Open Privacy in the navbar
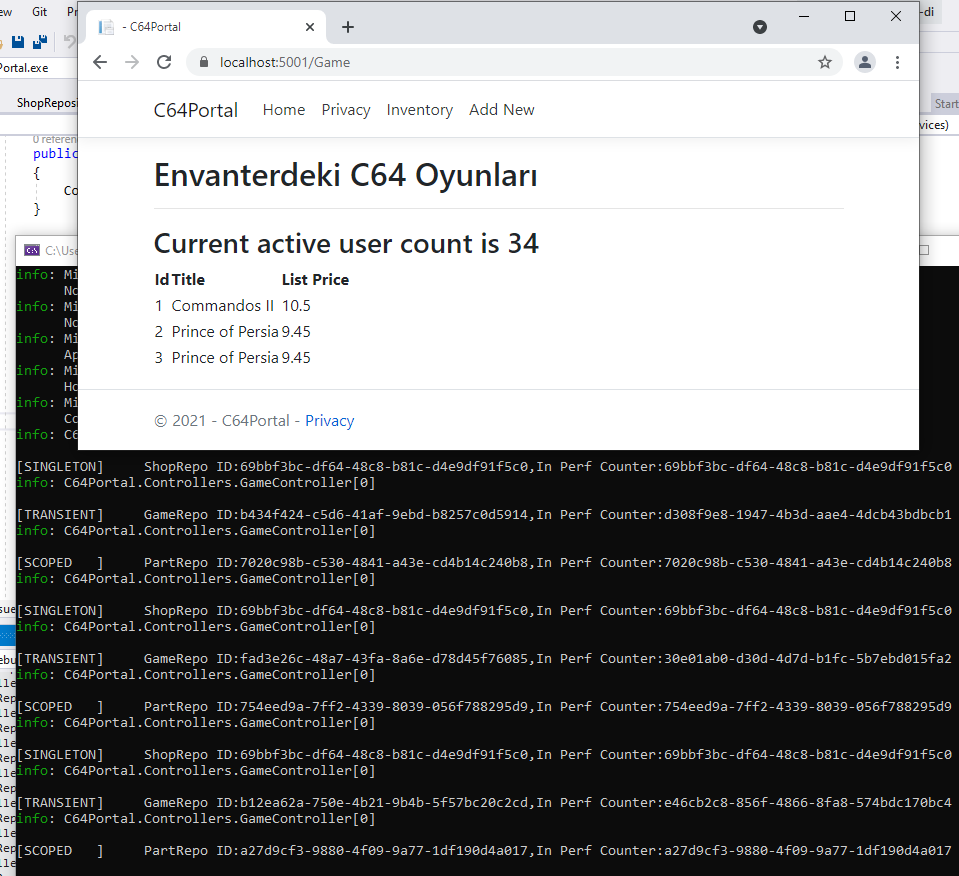 coord(346,110)
